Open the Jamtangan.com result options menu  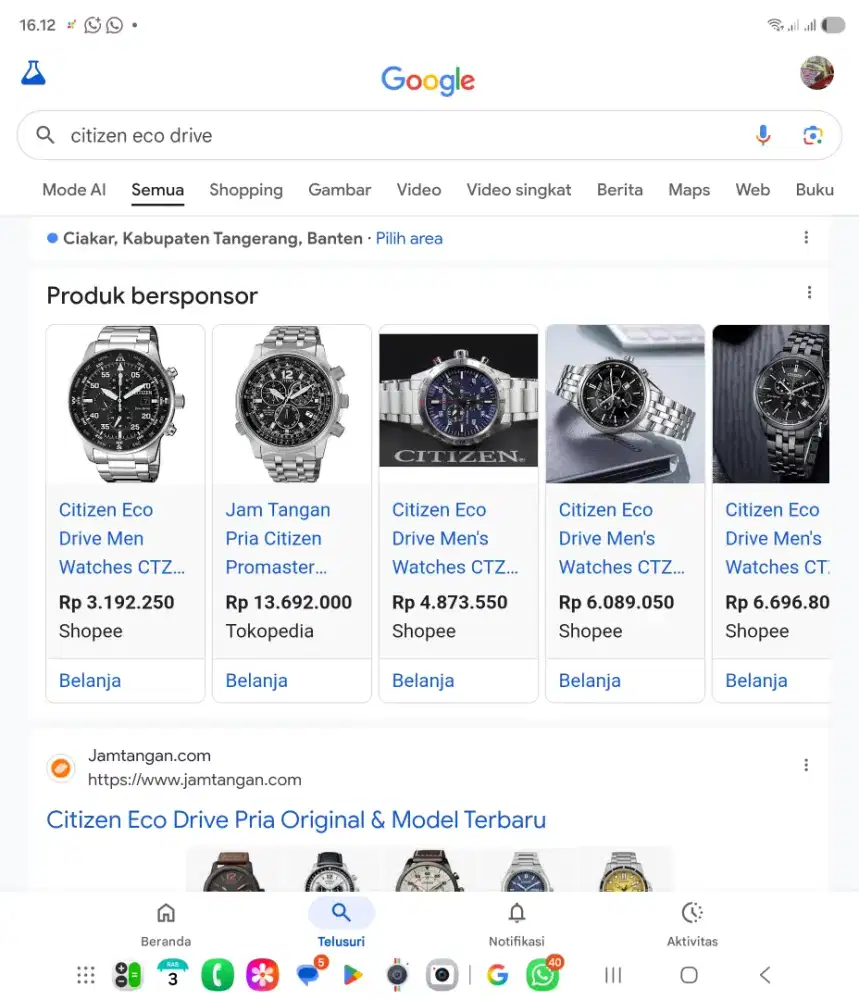pyautogui.click(x=806, y=764)
